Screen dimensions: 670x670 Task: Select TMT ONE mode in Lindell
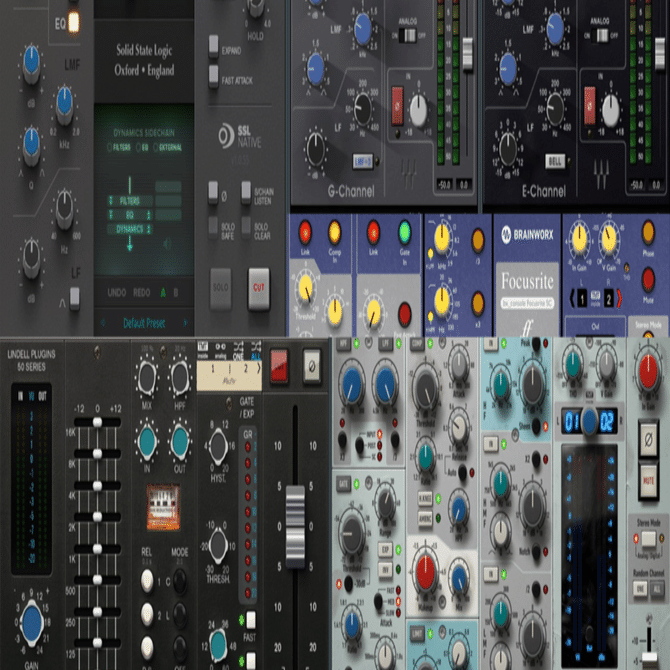coord(238,350)
